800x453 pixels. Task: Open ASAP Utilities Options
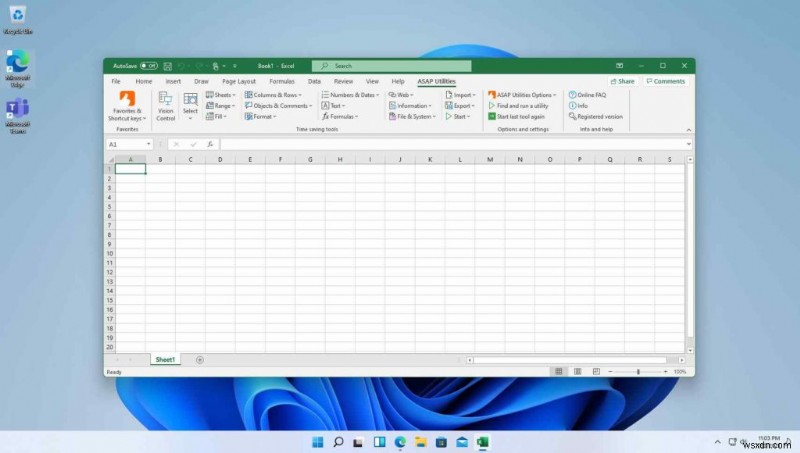pyautogui.click(x=522, y=95)
